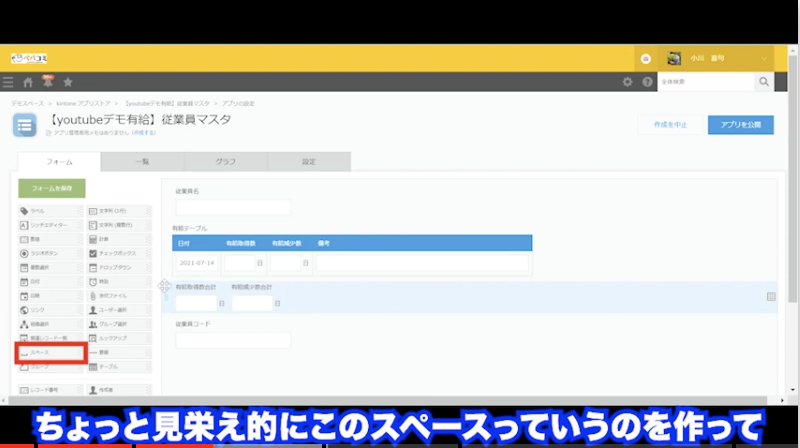This screenshot has height=448, width=800.
Task: Click the フォームを保存 button
Action: (x=51, y=188)
